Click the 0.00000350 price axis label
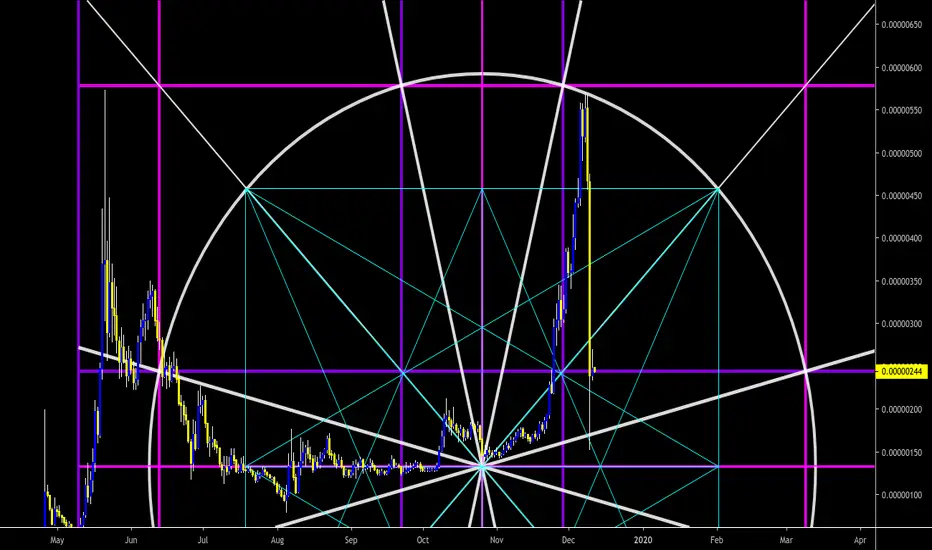The height and width of the screenshot is (550, 932). pos(902,281)
